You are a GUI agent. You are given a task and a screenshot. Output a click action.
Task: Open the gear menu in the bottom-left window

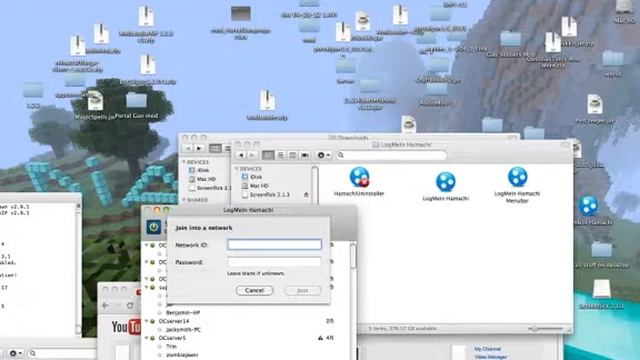pos(15,353)
